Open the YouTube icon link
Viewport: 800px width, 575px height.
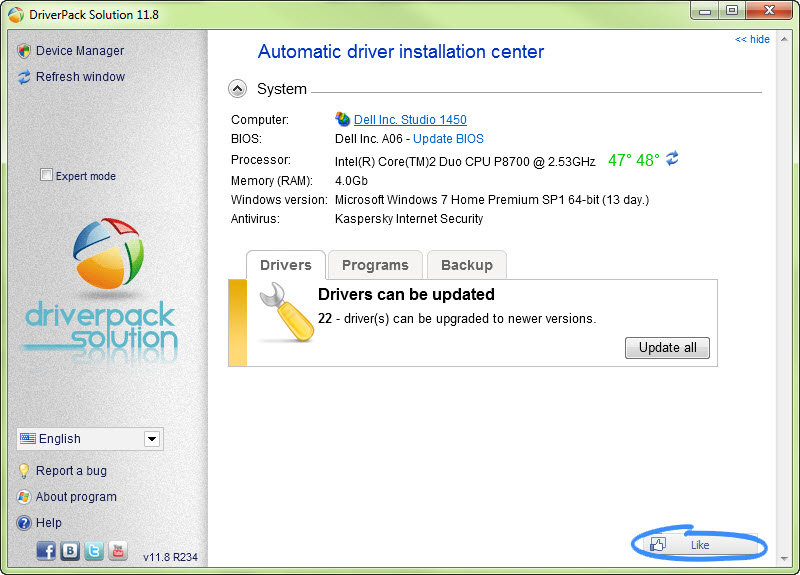[x=118, y=550]
